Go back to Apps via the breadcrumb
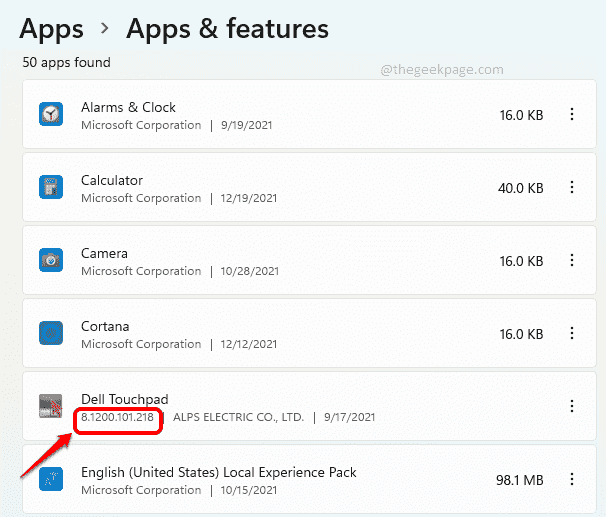The width and height of the screenshot is (606, 517). click(51, 29)
